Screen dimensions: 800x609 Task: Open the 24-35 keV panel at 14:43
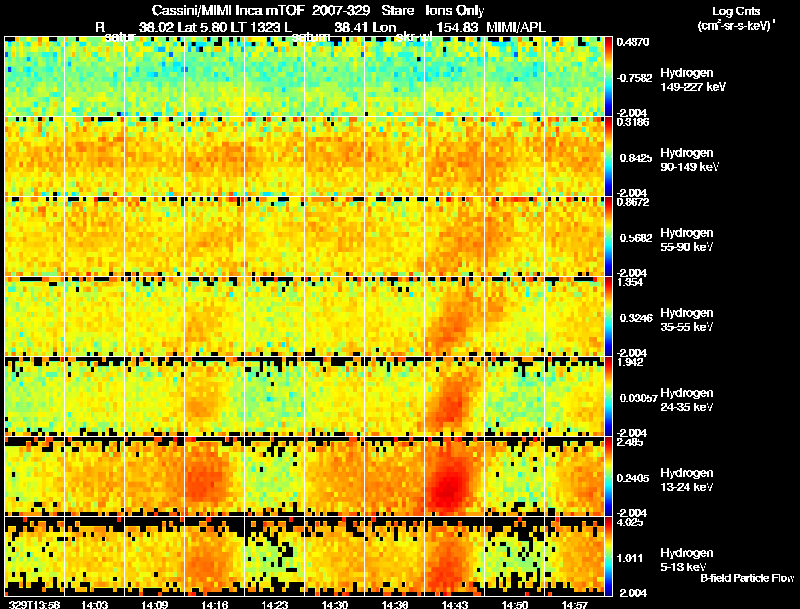pyautogui.click(x=455, y=397)
